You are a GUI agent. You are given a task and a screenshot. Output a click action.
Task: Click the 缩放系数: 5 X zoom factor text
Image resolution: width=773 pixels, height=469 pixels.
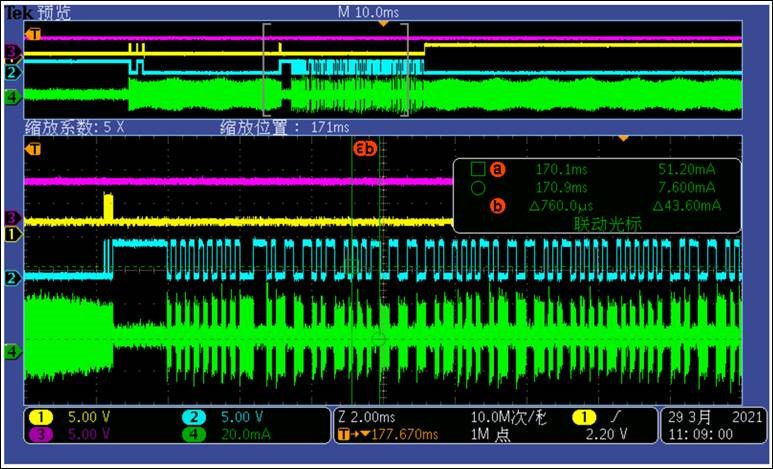coord(74,128)
